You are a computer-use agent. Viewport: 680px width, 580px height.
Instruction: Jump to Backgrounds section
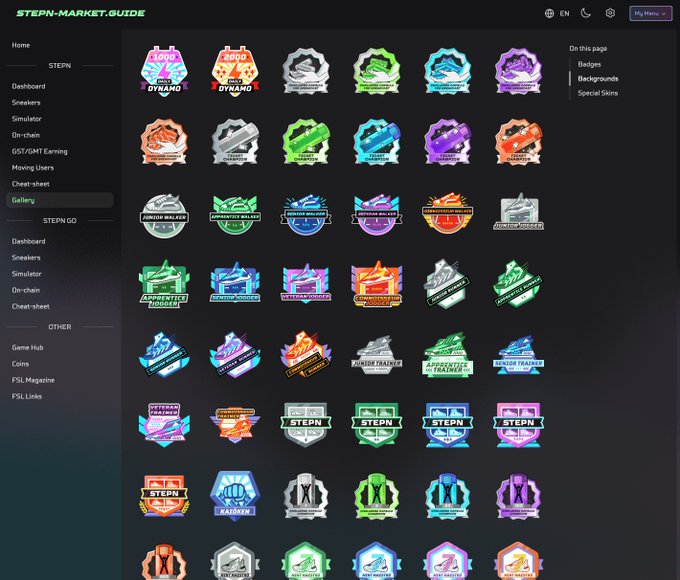click(598, 79)
